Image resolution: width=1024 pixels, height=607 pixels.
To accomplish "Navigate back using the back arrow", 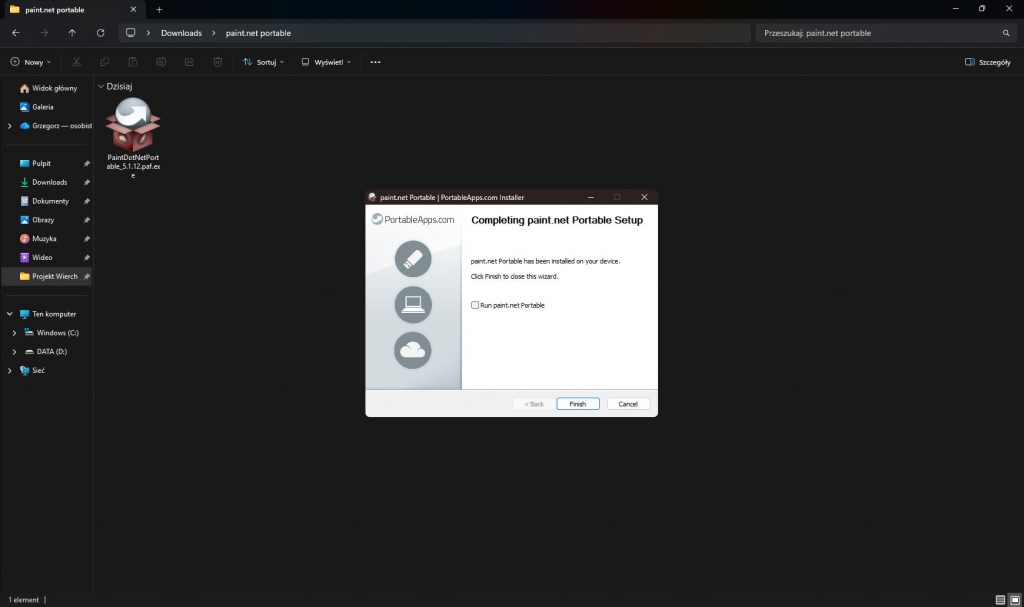I will (15, 33).
